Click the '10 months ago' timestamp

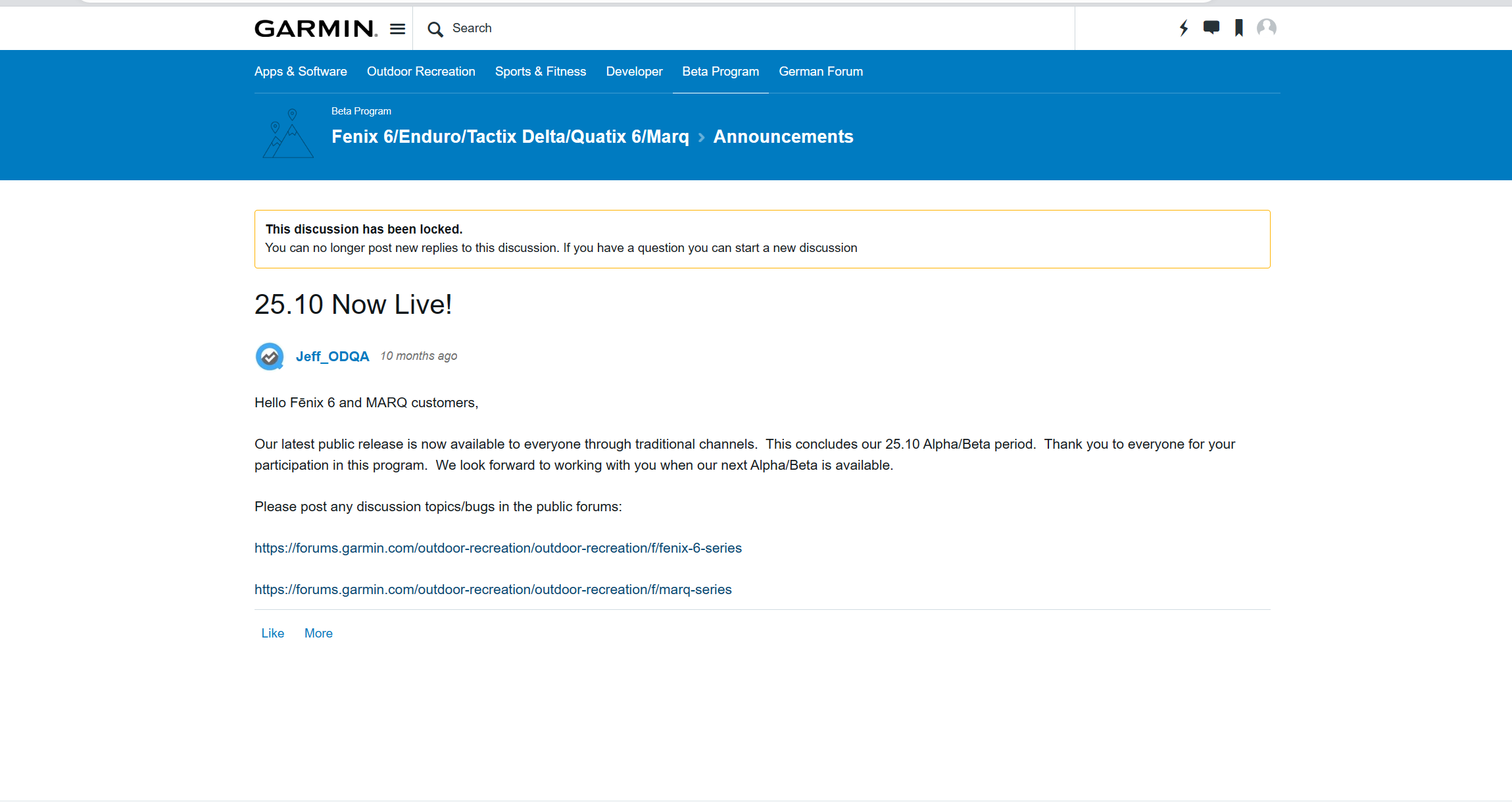[x=419, y=356]
